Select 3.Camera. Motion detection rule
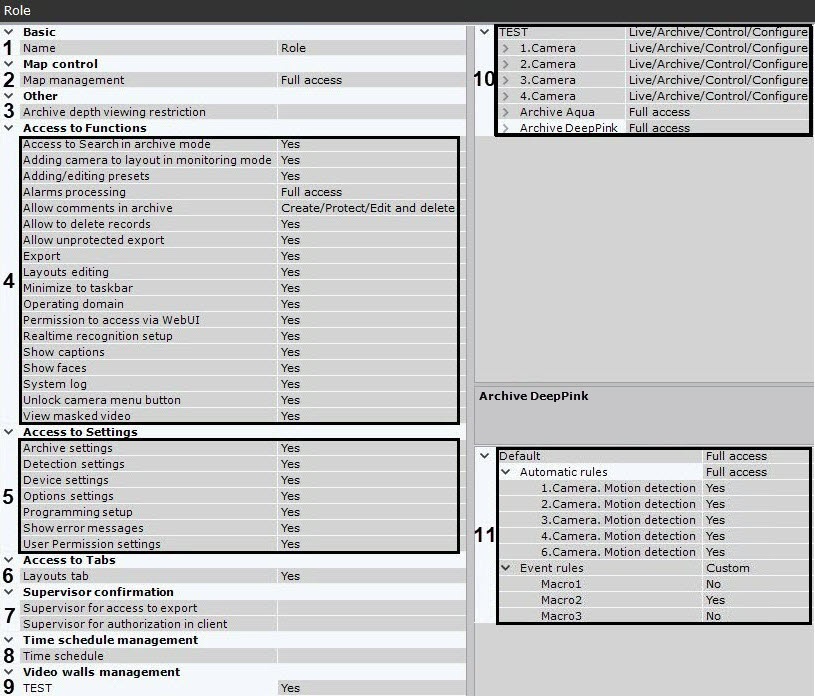Viewport: 815px width, 696px height. pyautogui.click(x=653, y=520)
